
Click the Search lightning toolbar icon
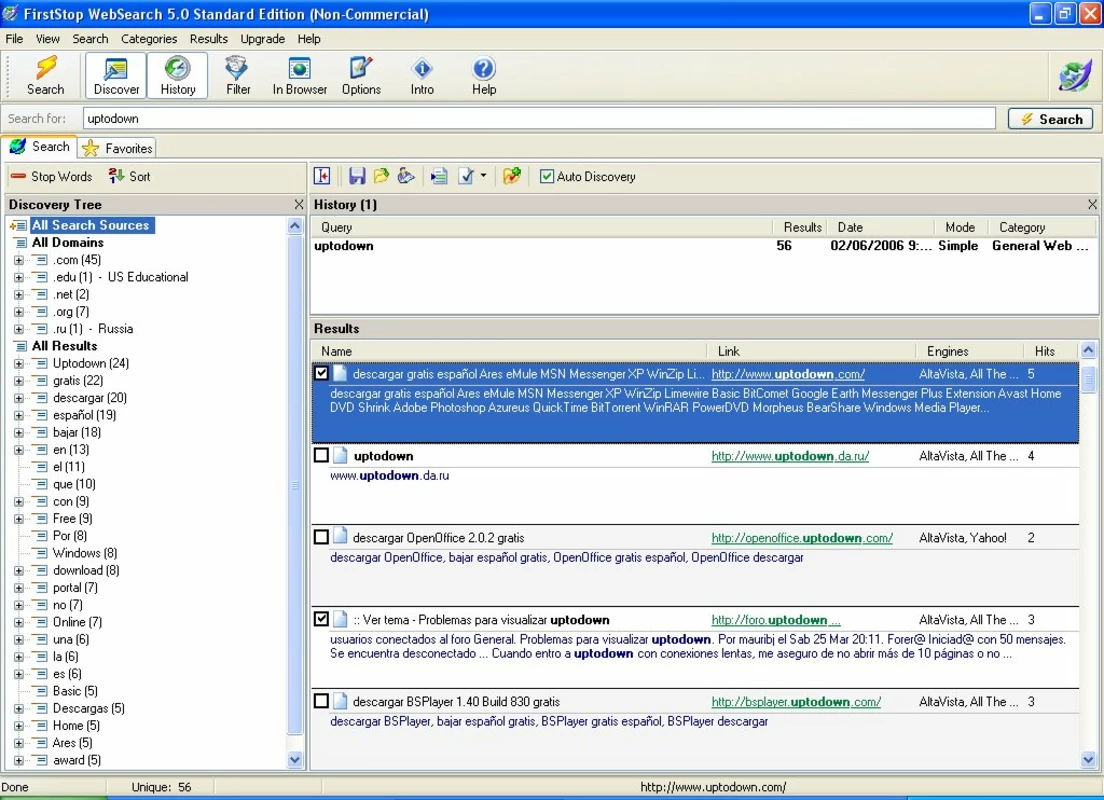[x=46, y=75]
